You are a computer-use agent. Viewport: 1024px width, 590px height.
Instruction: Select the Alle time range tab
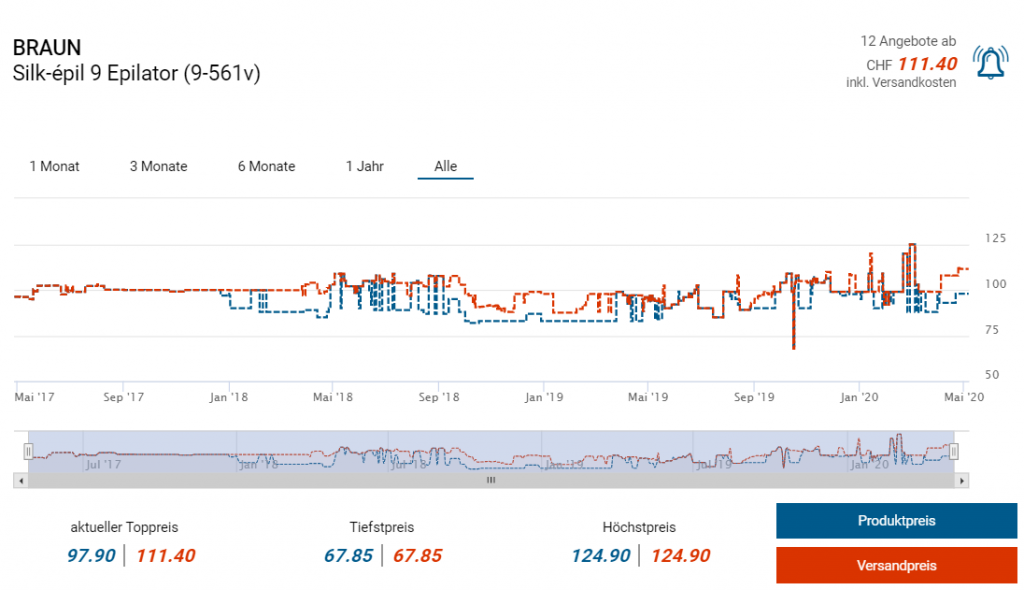coord(445,166)
